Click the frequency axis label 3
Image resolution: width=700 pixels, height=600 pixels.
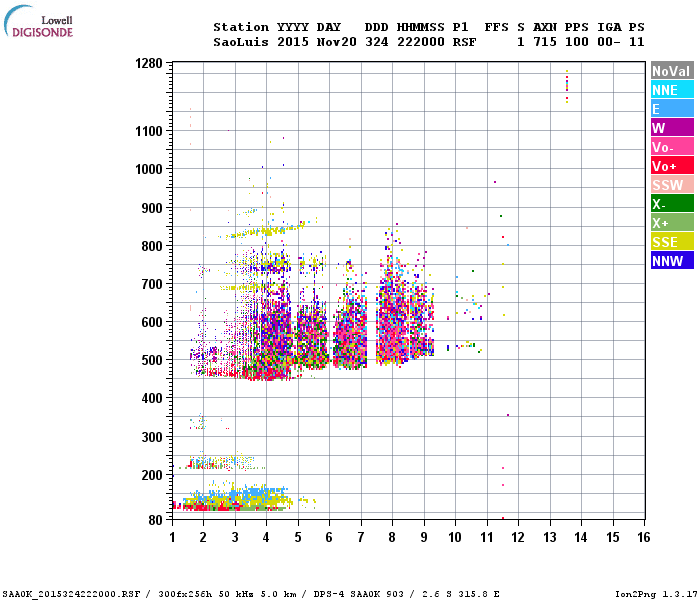click(235, 537)
